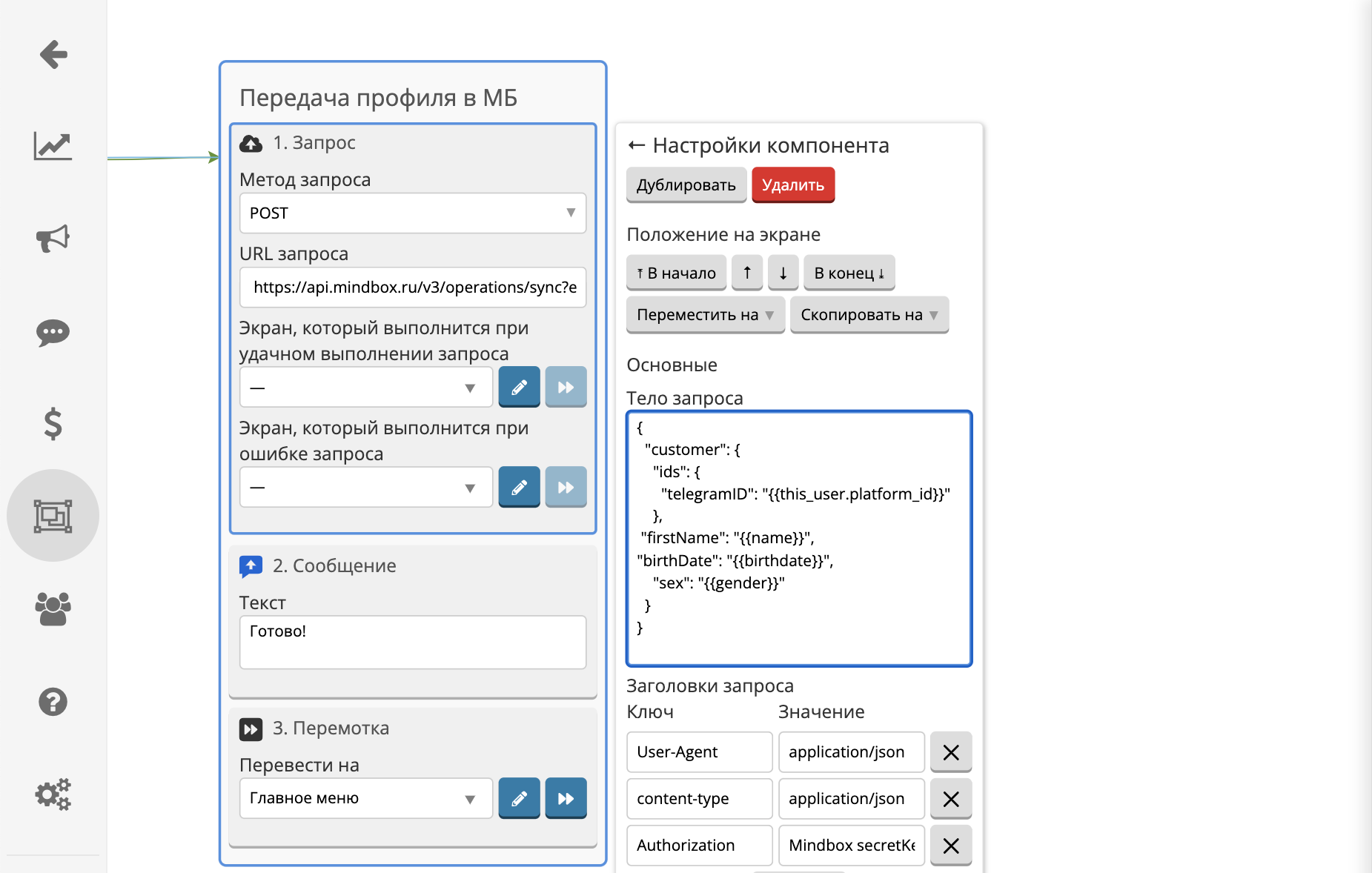
Task: Click the cloud icon of Запрос component
Action: pyautogui.click(x=251, y=144)
